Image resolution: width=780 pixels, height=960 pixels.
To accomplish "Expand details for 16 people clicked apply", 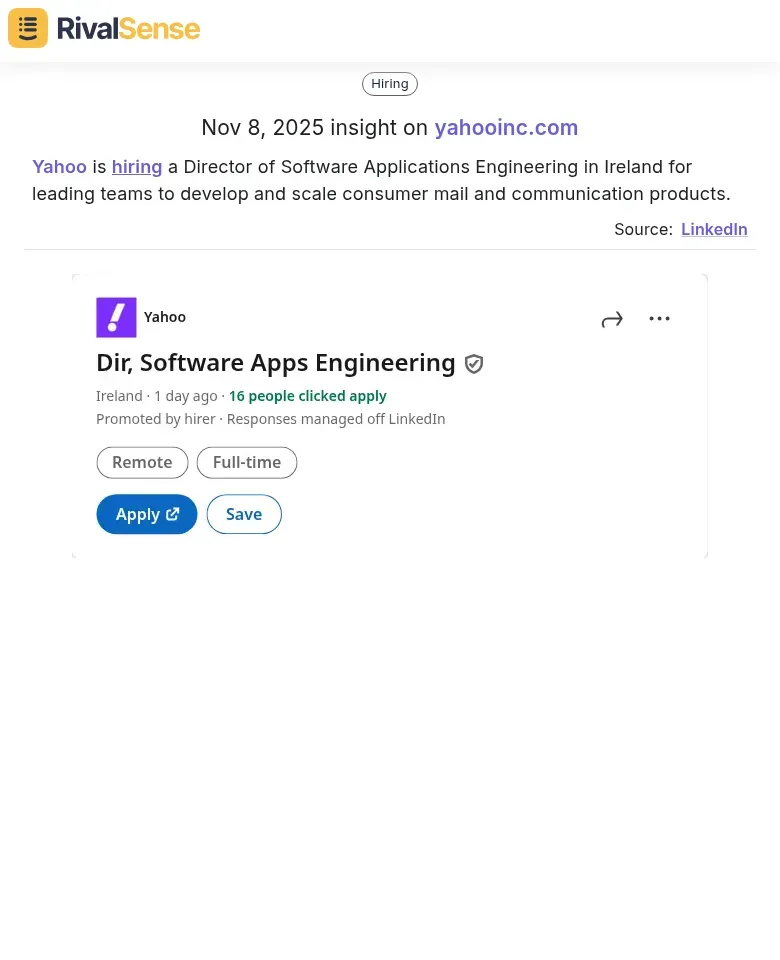I will (x=307, y=395).
